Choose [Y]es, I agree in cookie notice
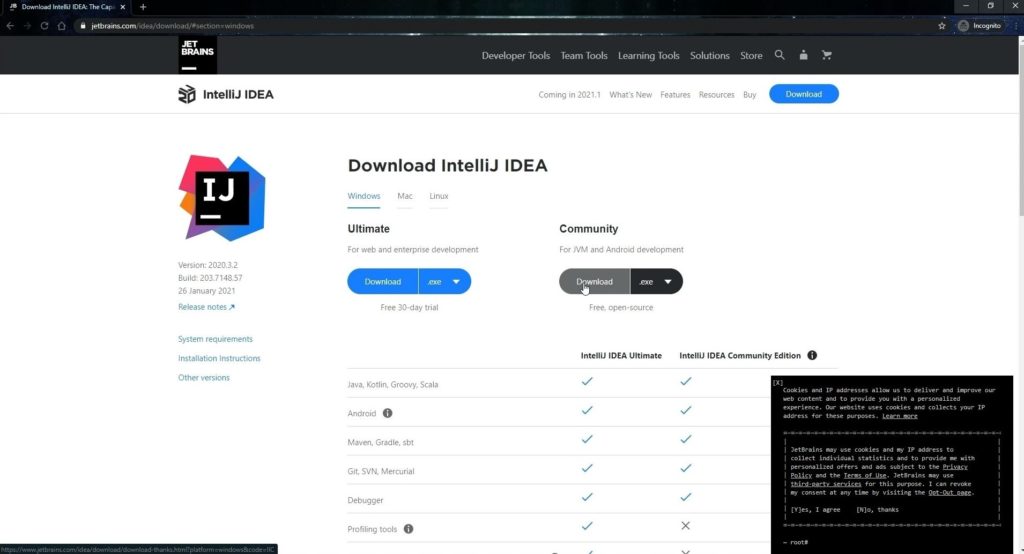Screen dimensions: 1024x554 pos(815,510)
